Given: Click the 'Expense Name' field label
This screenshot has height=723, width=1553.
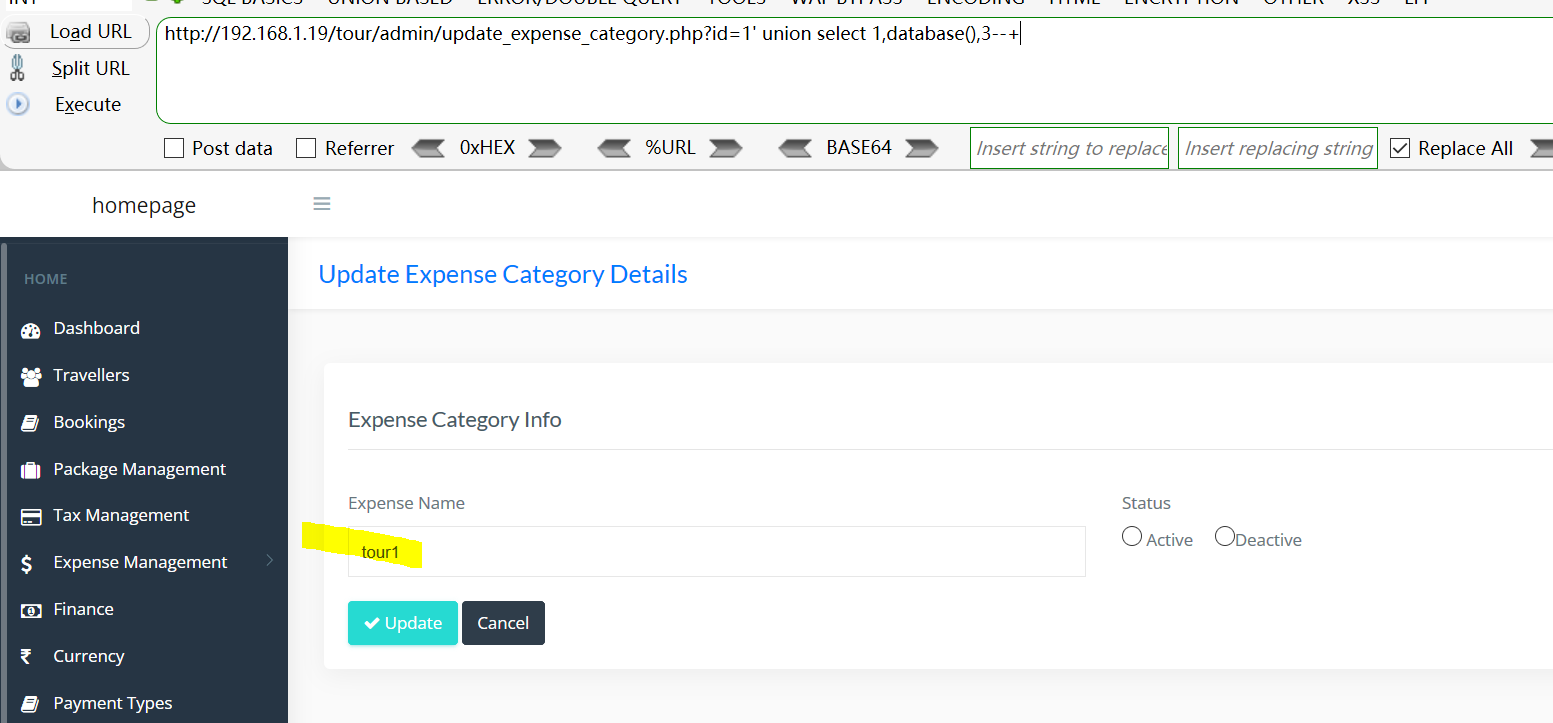Looking at the screenshot, I should click(x=406, y=503).
